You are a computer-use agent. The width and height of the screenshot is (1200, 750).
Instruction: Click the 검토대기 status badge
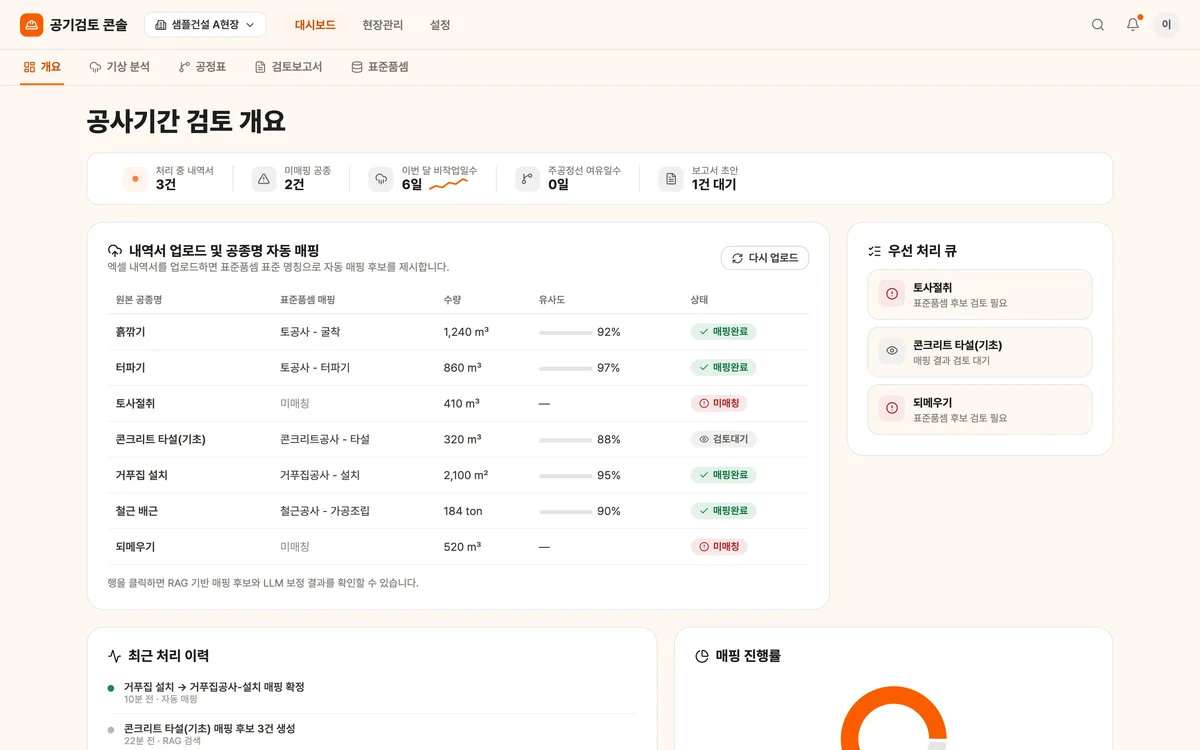tap(724, 439)
